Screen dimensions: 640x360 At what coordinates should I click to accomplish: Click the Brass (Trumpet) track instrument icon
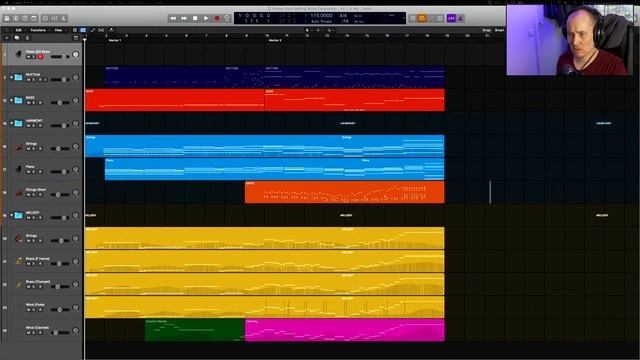pyautogui.click(x=18, y=284)
